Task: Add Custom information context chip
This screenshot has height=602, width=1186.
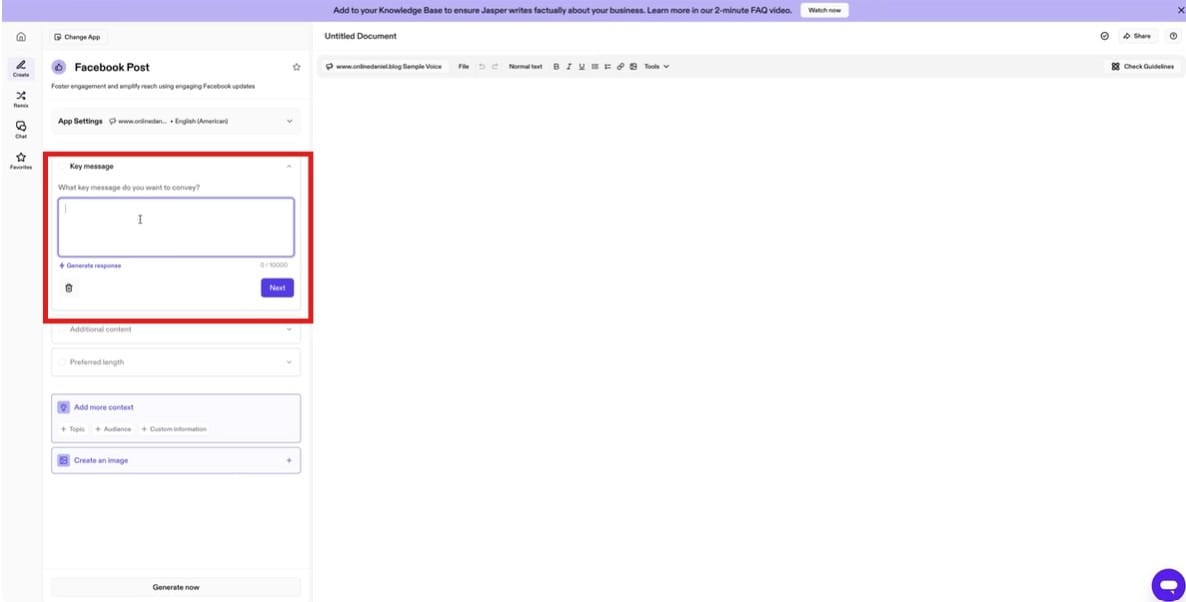Action: click(x=174, y=429)
